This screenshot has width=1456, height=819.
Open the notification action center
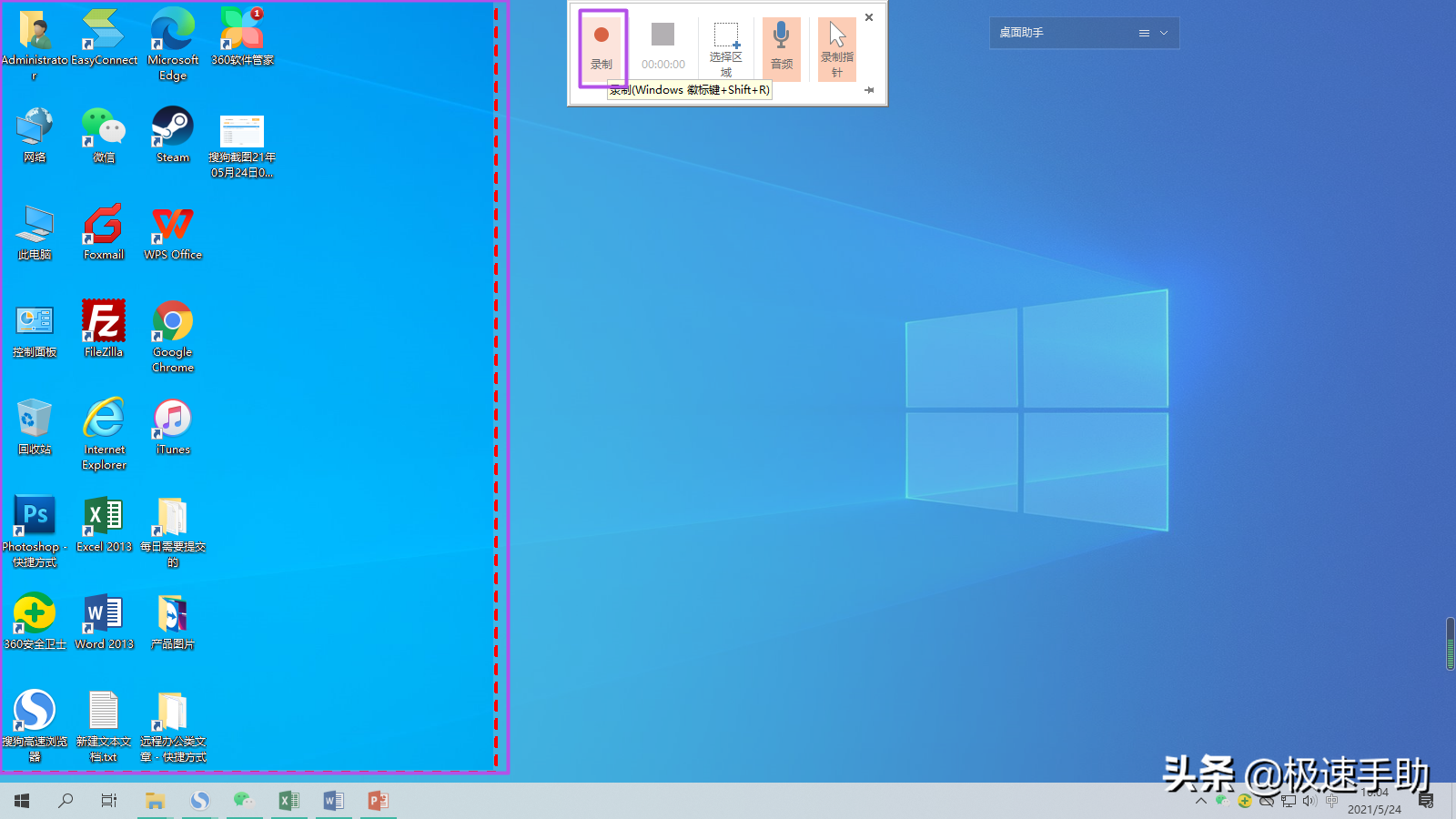coord(1426,801)
